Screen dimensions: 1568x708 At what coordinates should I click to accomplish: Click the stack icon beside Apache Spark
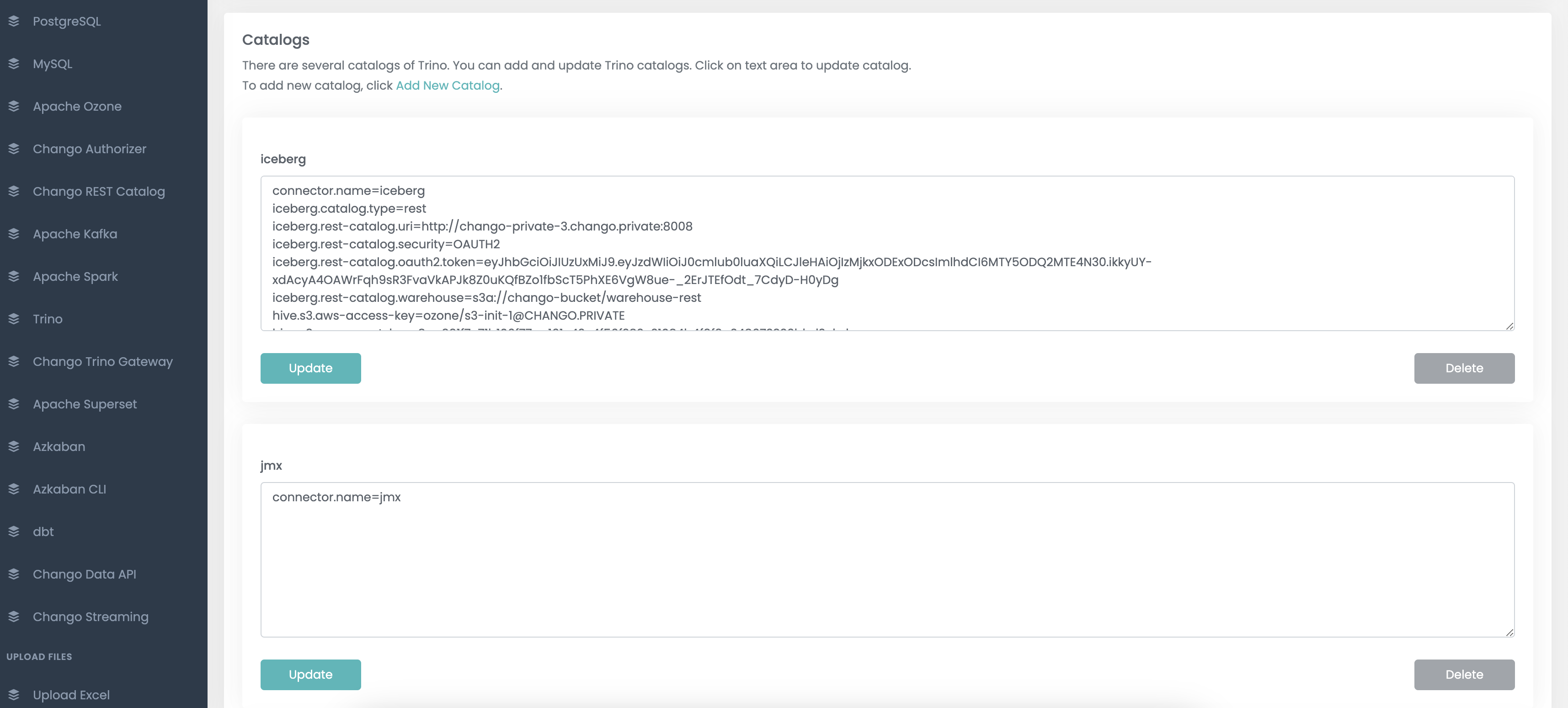14,276
